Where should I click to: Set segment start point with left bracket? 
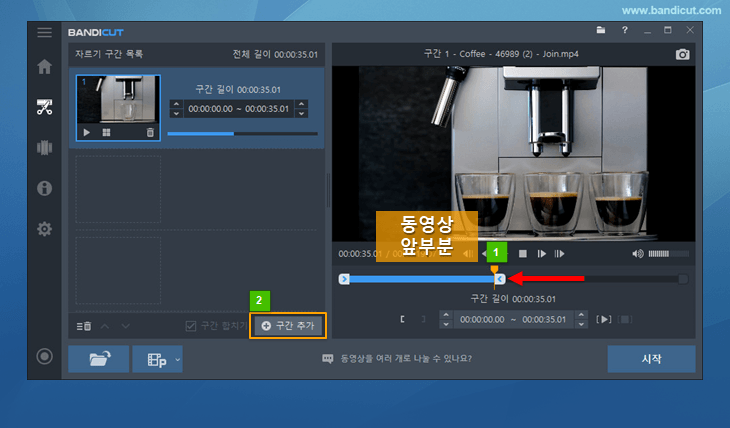pos(402,319)
